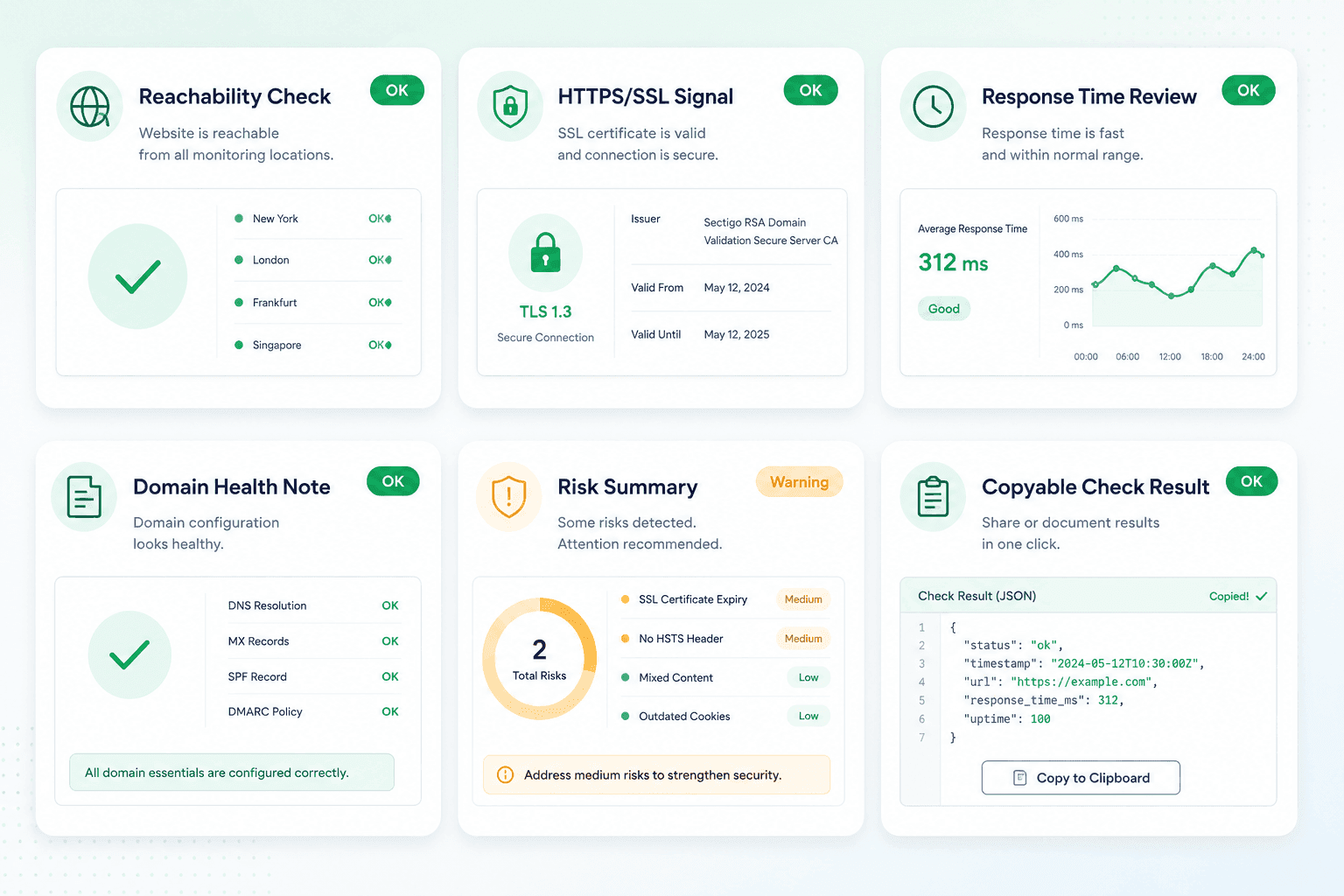The width and height of the screenshot is (1344, 896).
Task: Click the clipboard icon on Copyable Check Result
Action: click(x=933, y=497)
